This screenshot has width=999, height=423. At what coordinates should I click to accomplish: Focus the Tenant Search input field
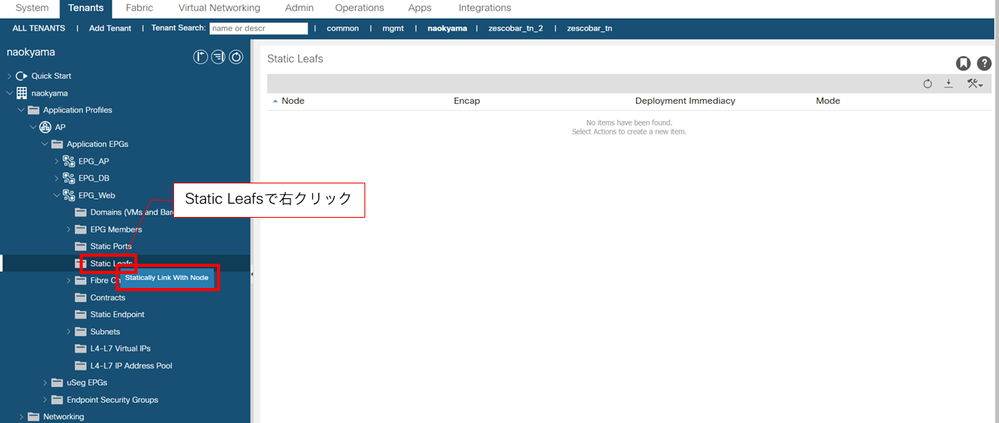point(259,29)
